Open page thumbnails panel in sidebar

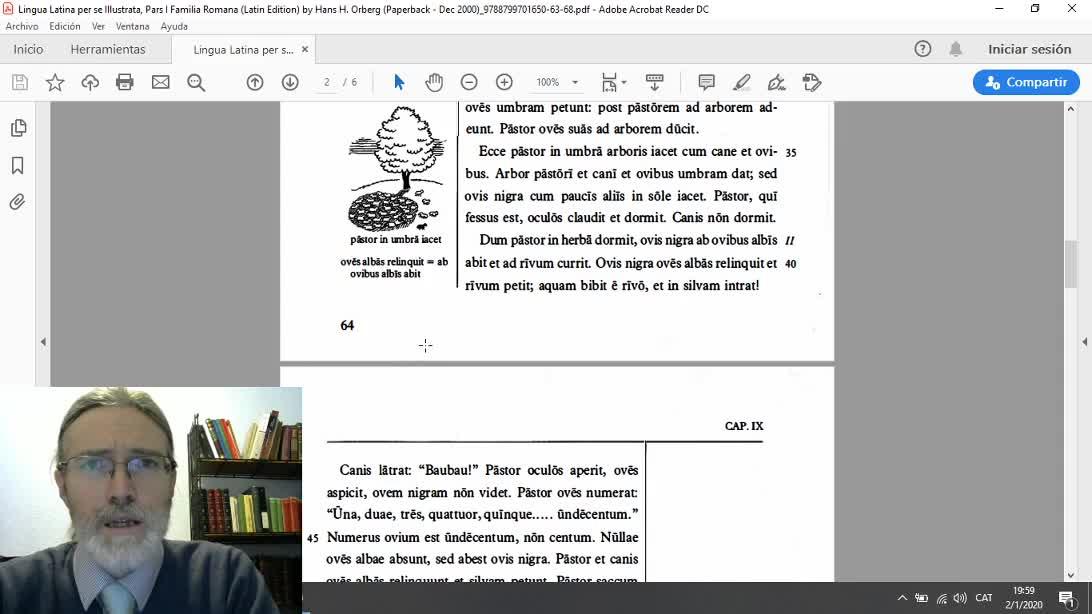pos(18,128)
